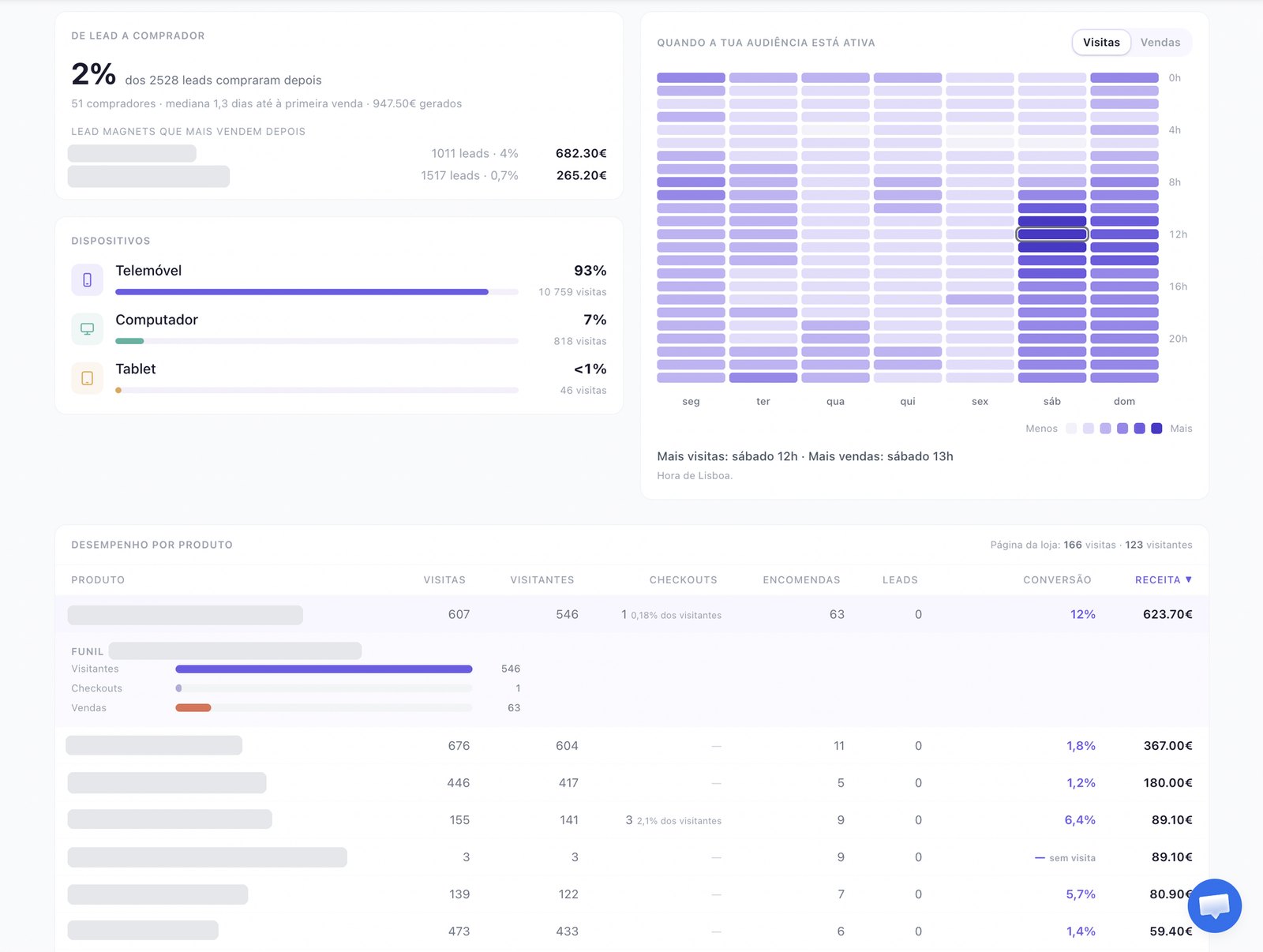The width and height of the screenshot is (1263, 952).
Task: Click the Computador 7% progress bar
Action: (x=317, y=341)
